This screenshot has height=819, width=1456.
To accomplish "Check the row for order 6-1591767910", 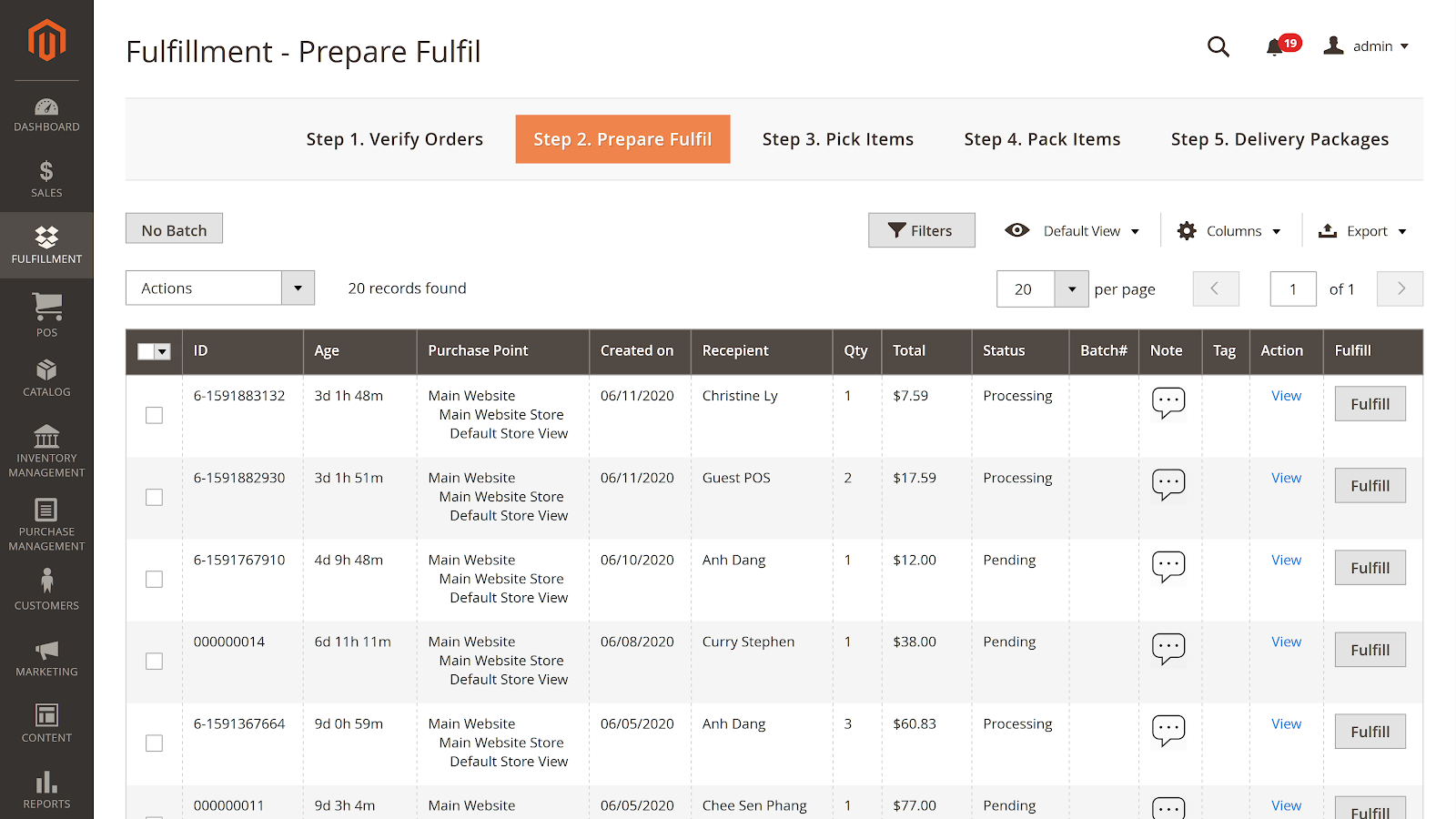I will [x=155, y=580].
